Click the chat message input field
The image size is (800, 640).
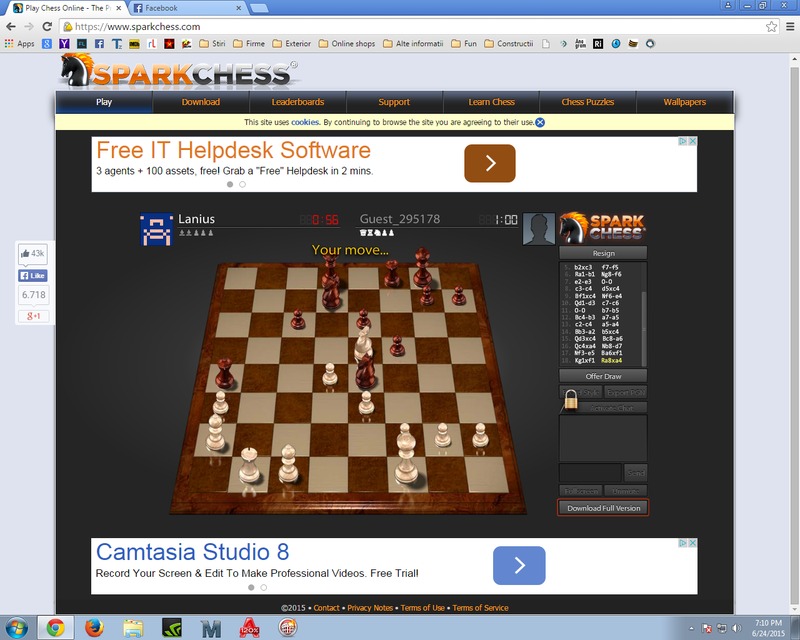coord(590,473)
